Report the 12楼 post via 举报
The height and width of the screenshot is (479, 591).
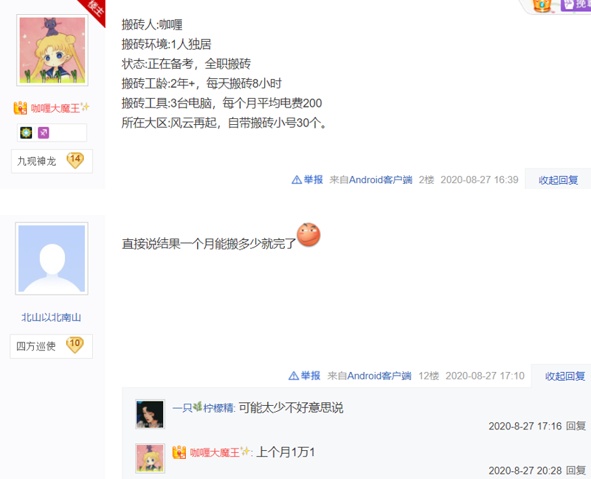305,376
